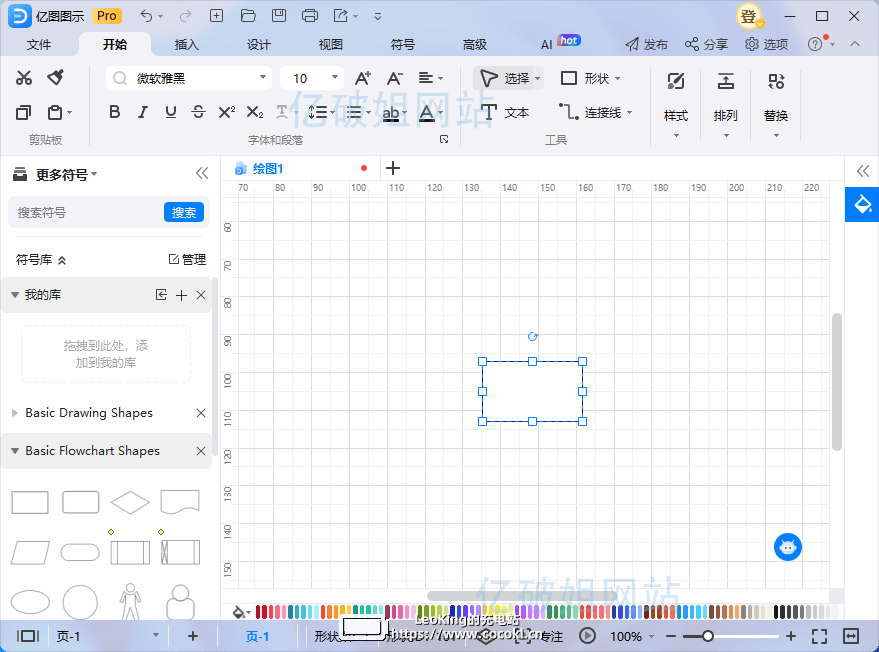Open the fill paint bucket side panel

pyautogui.click(x=862, y=205)
